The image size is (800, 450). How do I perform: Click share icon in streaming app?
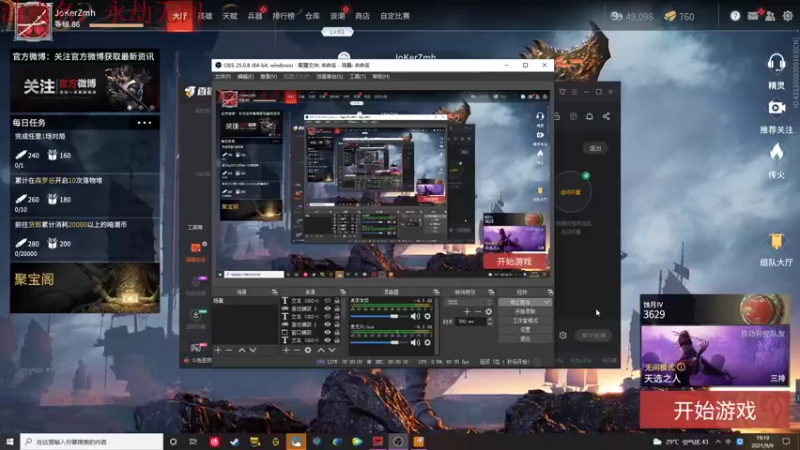point(606,116)
